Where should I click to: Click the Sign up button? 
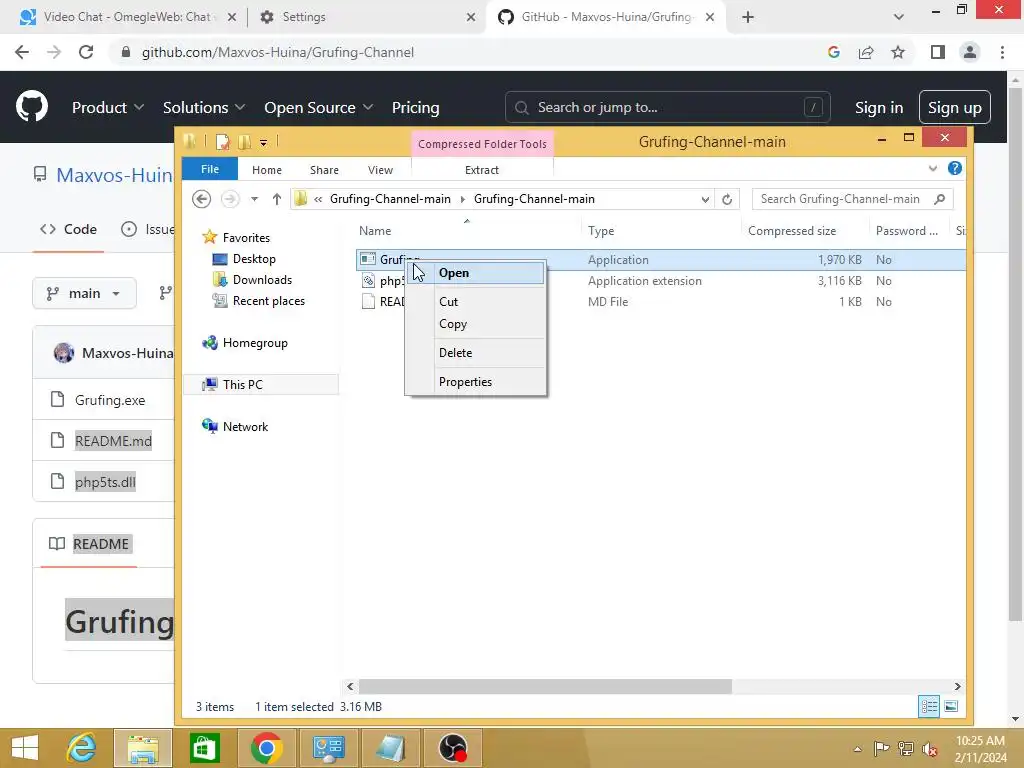pyautogui.click(x=954, y=108)
